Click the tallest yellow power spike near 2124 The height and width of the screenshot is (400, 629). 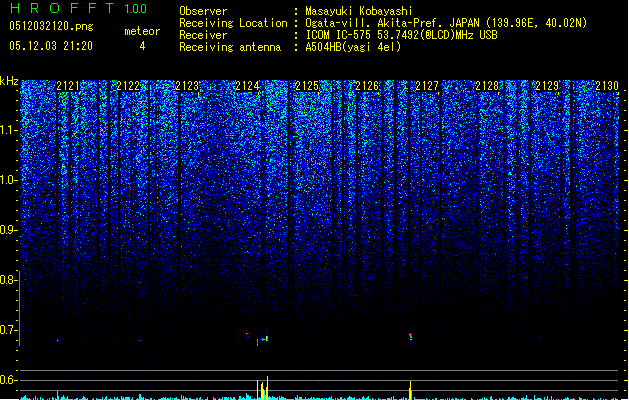[267, 388]
